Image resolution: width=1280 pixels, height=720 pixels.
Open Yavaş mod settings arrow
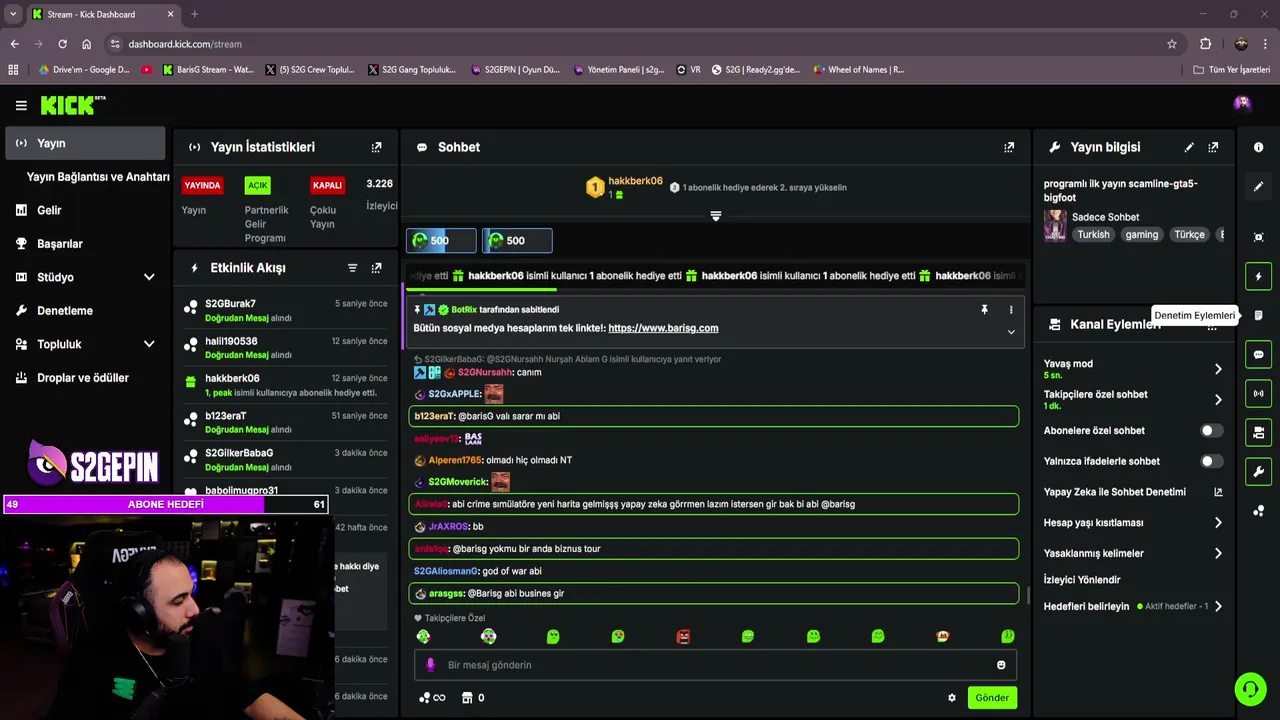(1218, 369)
